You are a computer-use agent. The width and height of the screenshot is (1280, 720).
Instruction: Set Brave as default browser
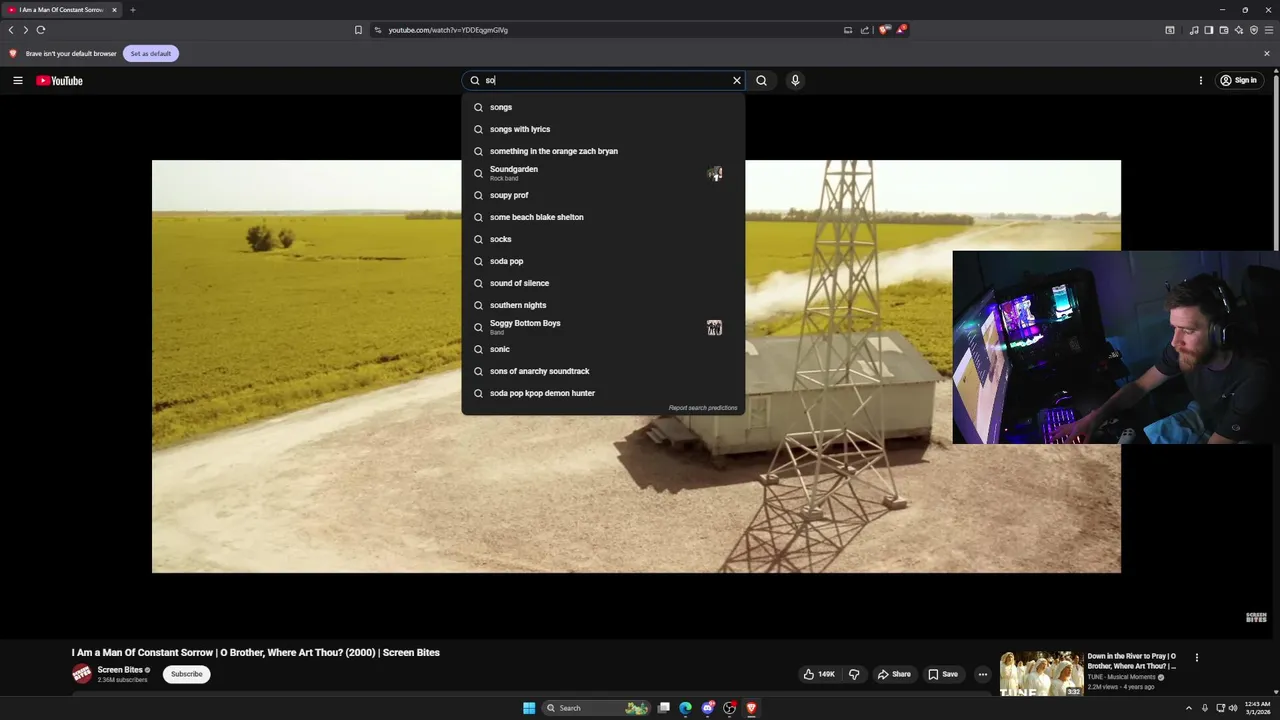[151, 53]
